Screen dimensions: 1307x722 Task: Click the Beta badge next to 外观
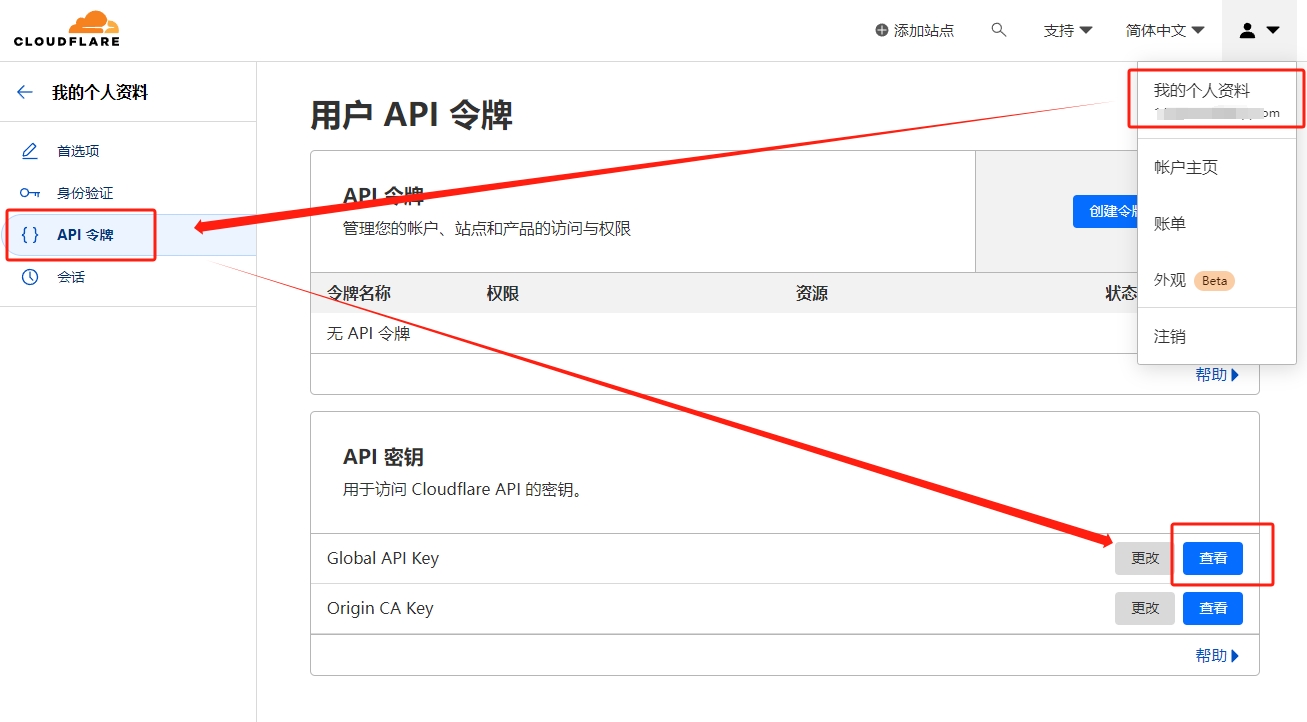coord(1215,281)
